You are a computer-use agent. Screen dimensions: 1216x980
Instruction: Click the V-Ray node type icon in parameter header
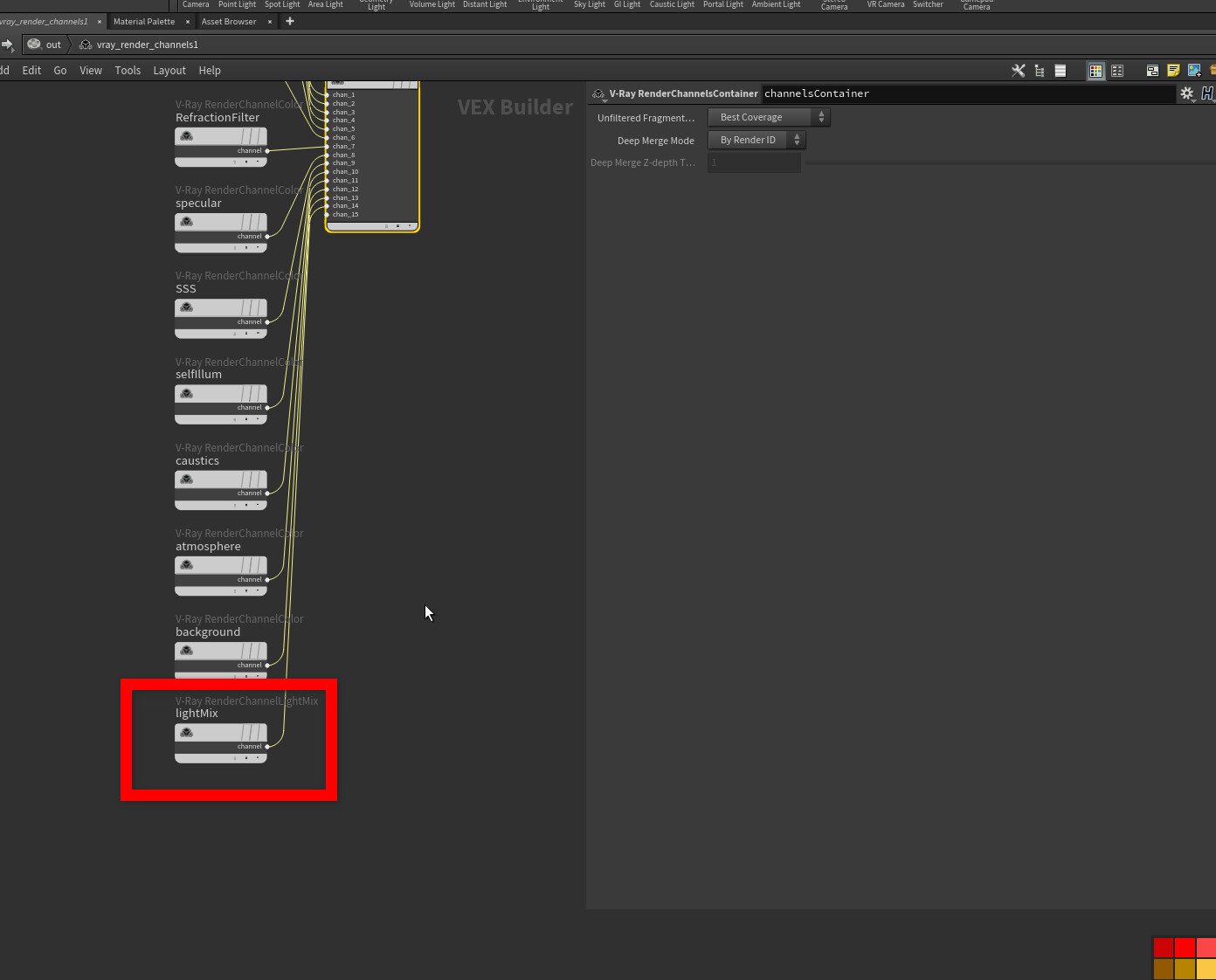598,93
